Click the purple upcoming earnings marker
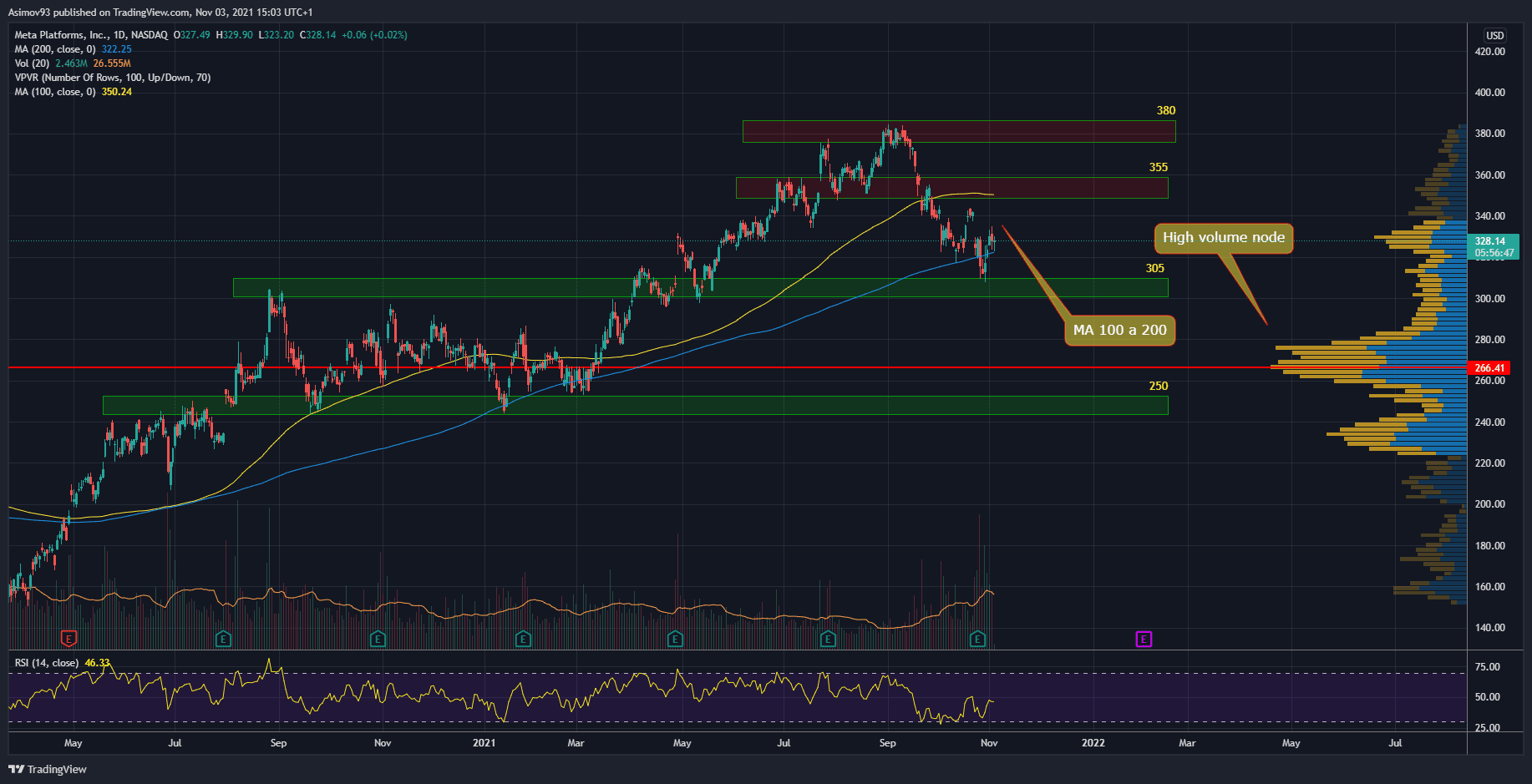This screenshot has height=784, width=1532. [1144, 639]
